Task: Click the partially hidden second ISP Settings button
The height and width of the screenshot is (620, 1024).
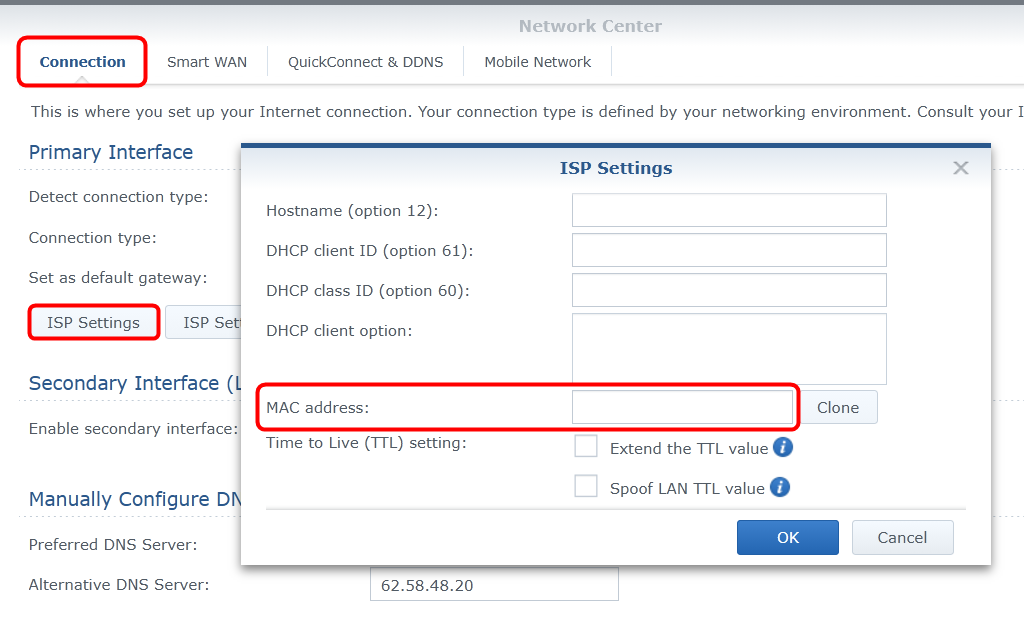Action: 204,323
